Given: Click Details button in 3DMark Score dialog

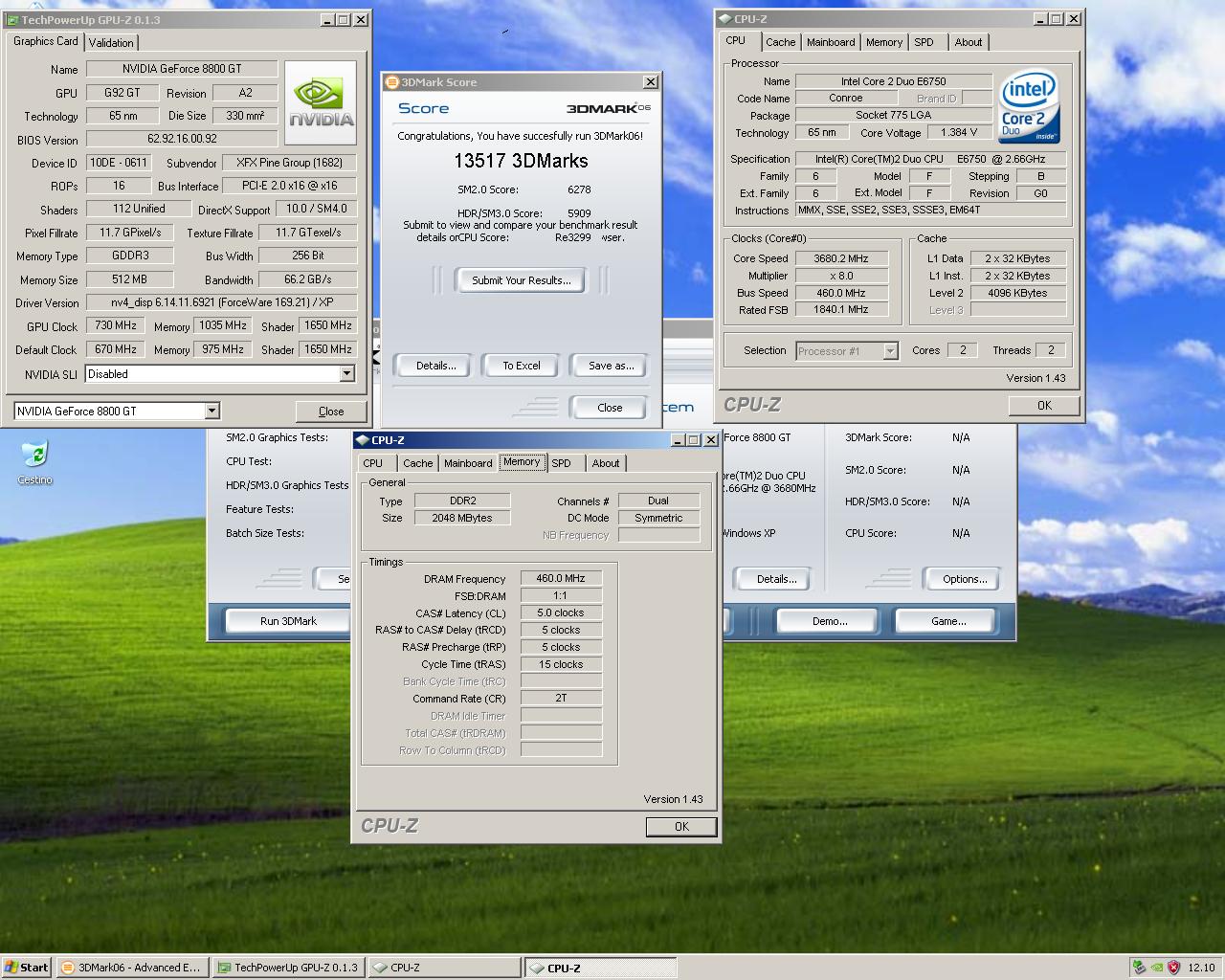Looking at the screenshot, I should (436, 366).
